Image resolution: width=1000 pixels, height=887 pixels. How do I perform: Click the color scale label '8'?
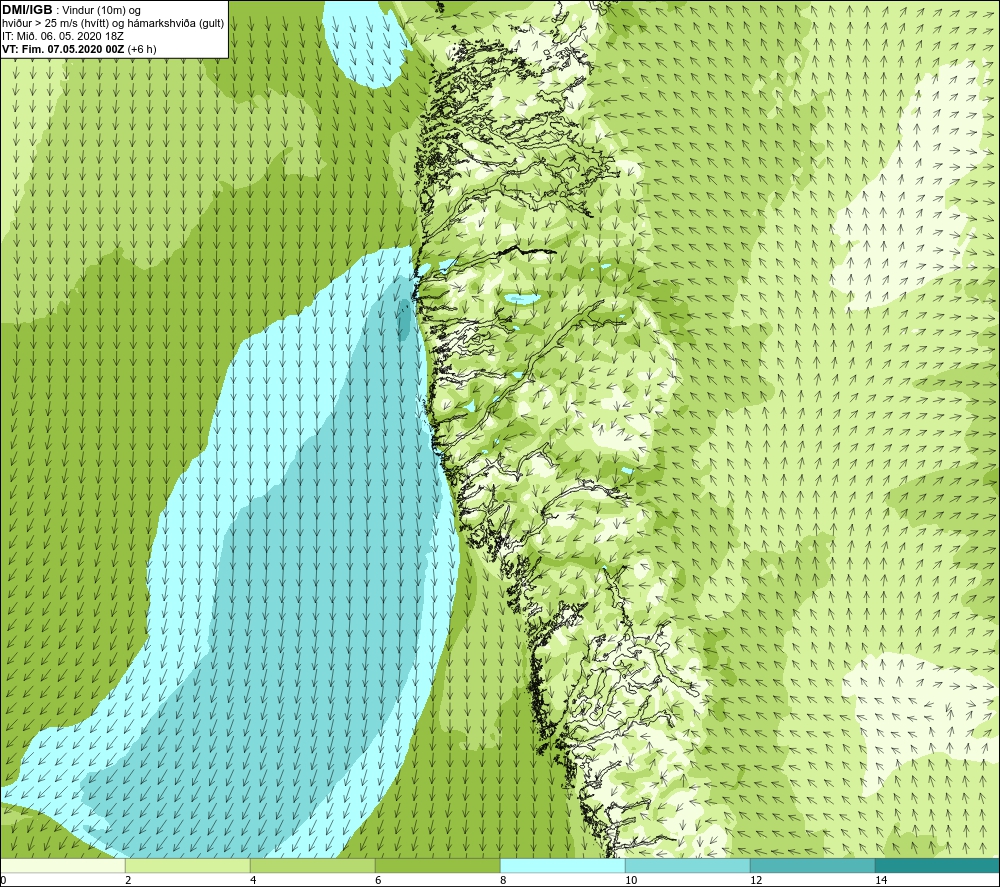point(503,881)
